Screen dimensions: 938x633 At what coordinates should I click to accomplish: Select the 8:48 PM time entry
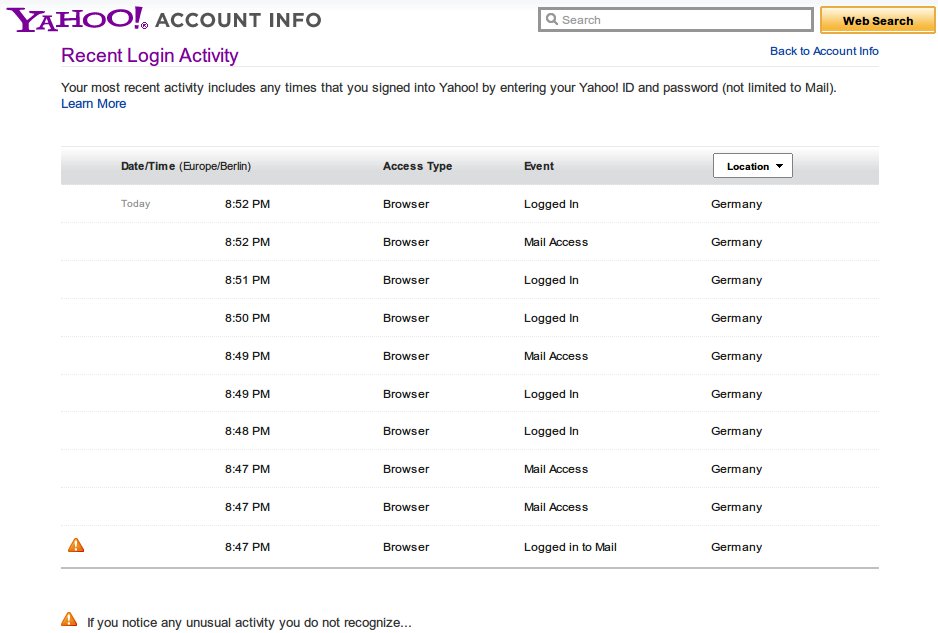(x=247, y=431)
